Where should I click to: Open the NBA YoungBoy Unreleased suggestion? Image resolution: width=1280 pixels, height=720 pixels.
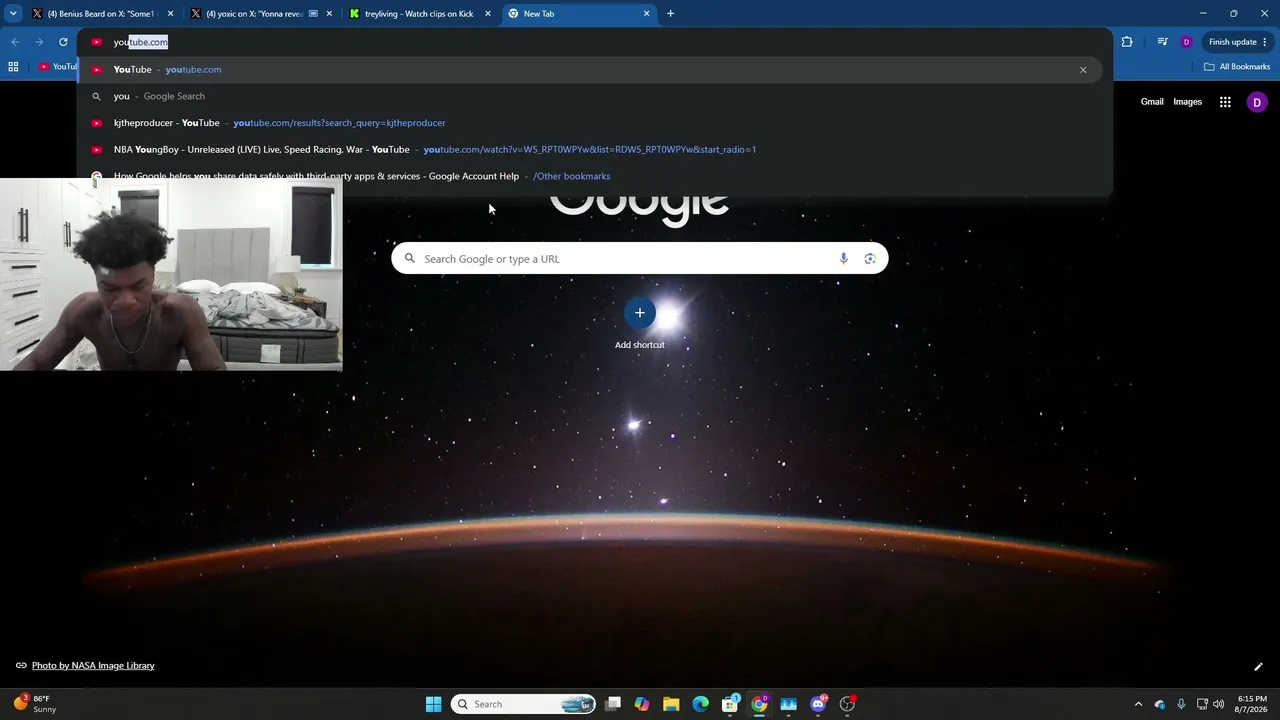[x=590, y=149]
